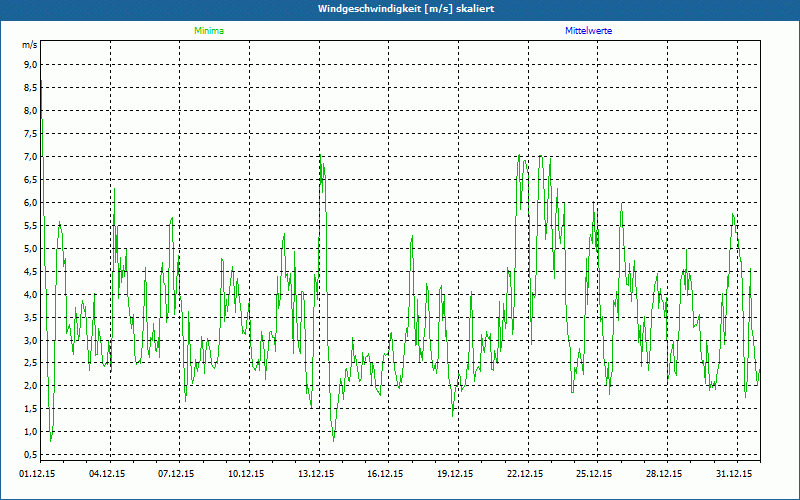Click the 8,0 y-axis value

point(31,111)
